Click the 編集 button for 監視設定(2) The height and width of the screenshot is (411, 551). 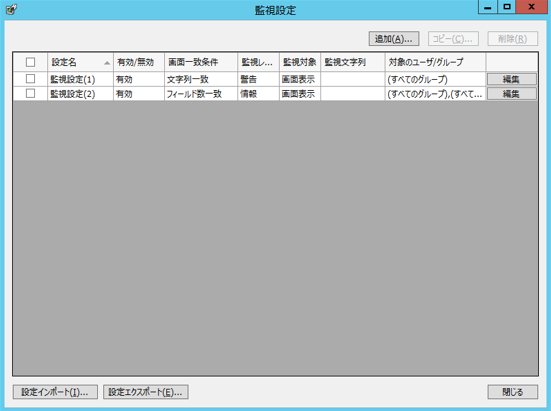[511, 94]
